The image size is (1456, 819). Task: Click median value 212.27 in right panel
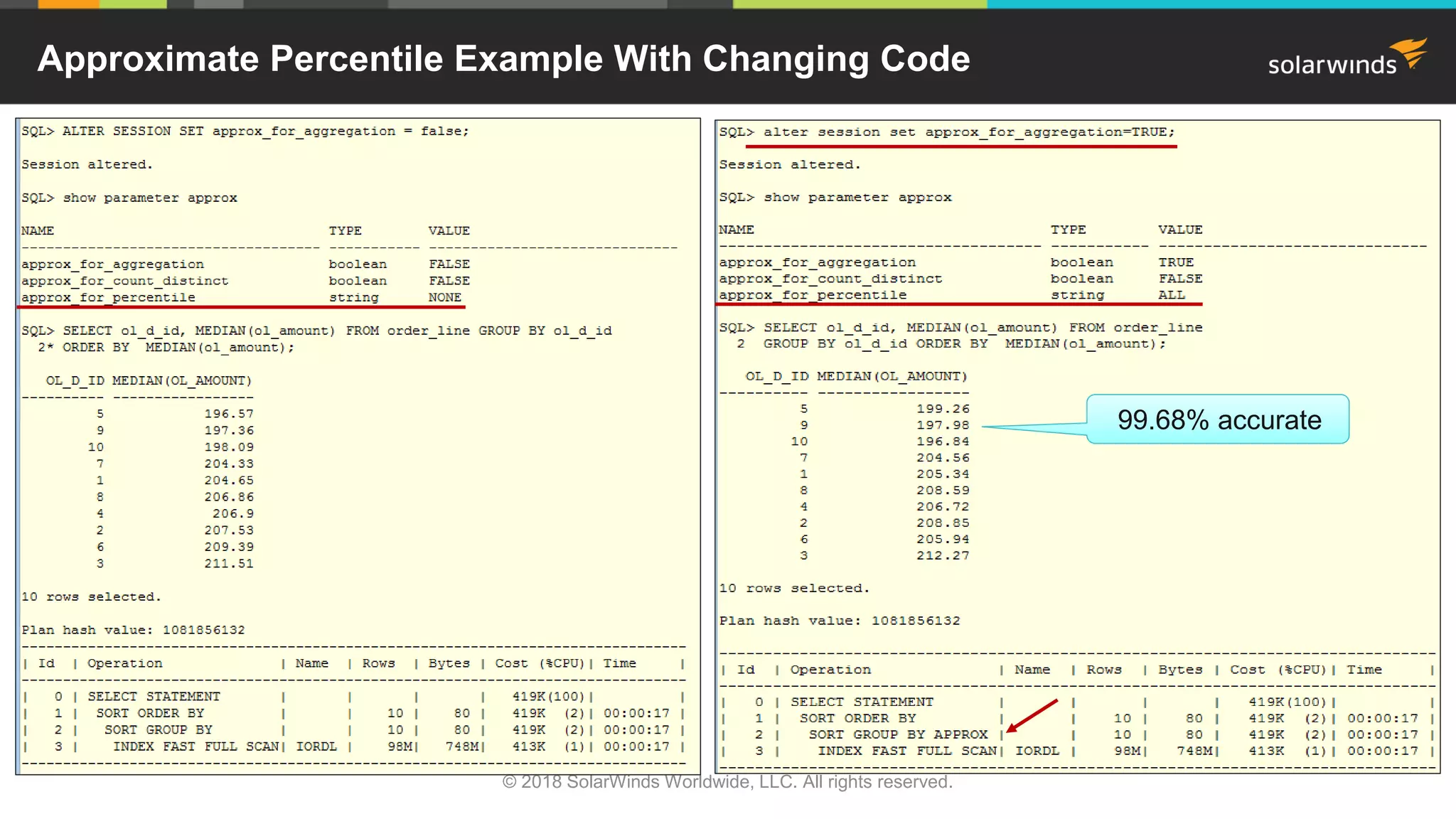pos(943,556)
